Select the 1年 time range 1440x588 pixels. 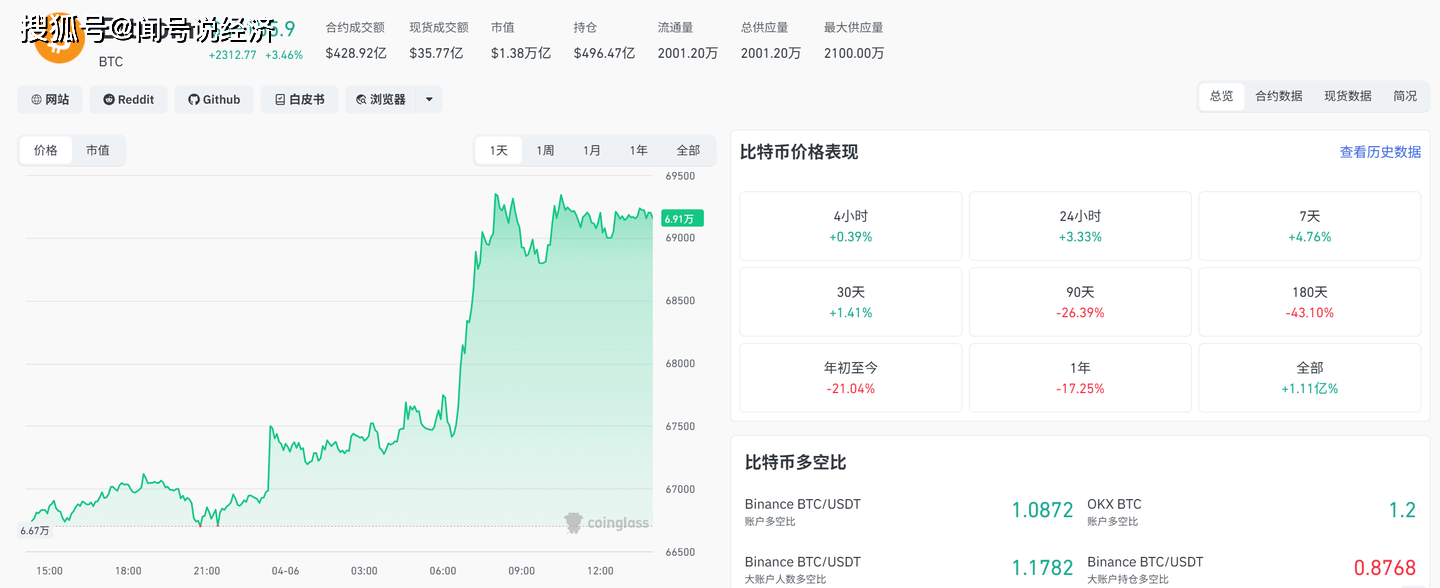click(638, 150)
